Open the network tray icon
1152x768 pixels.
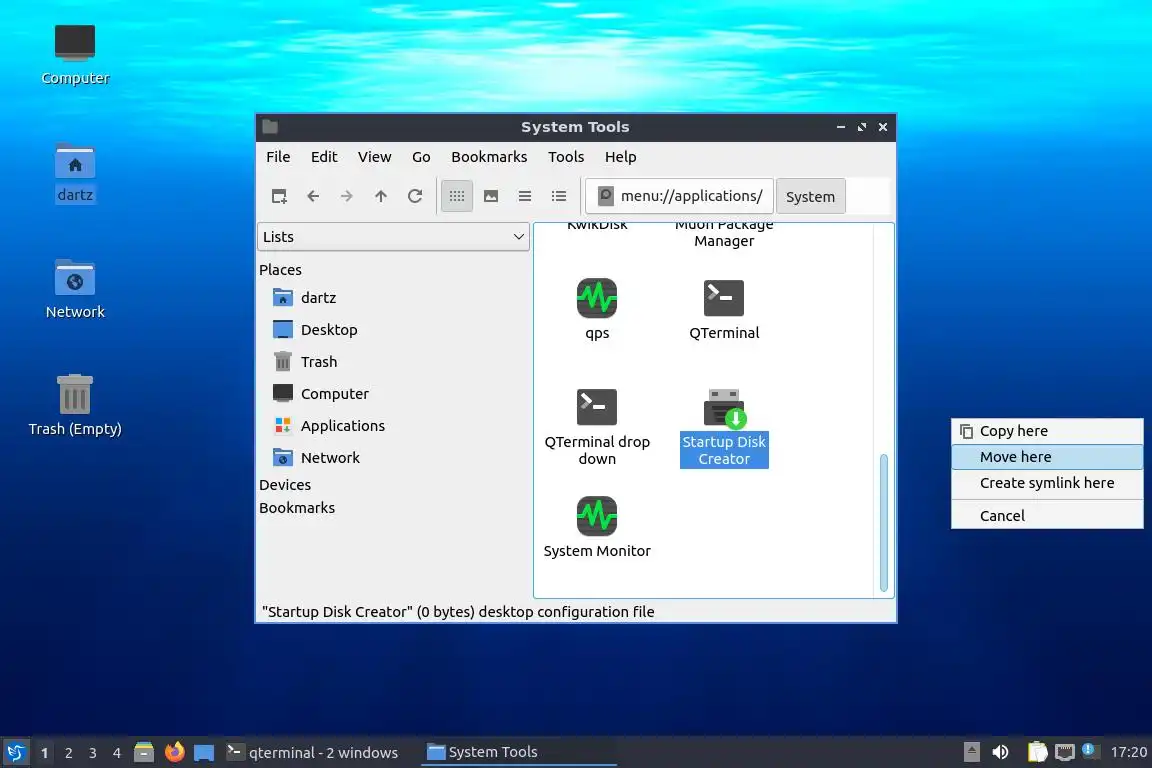tap(1065, 752)
